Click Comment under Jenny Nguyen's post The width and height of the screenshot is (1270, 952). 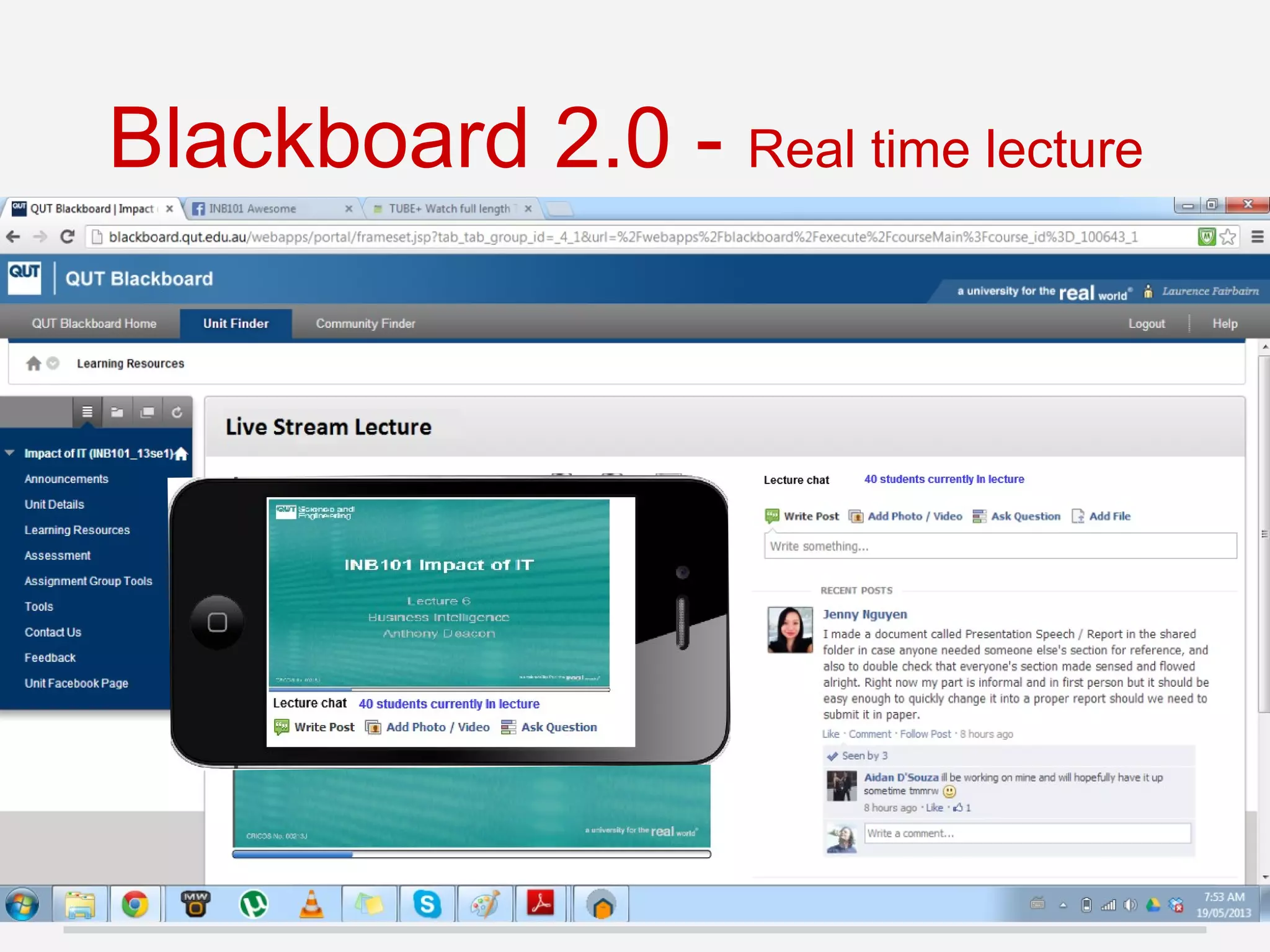click(869, 734)
